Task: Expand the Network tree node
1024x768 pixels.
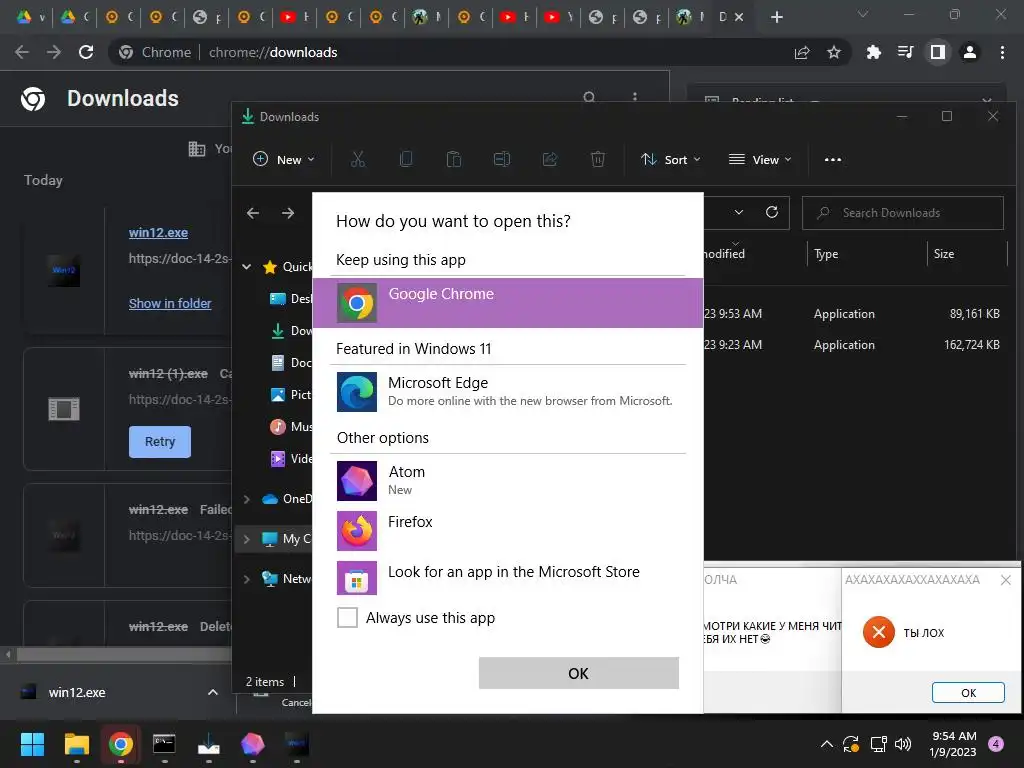Action: click(x=247, y=579)
